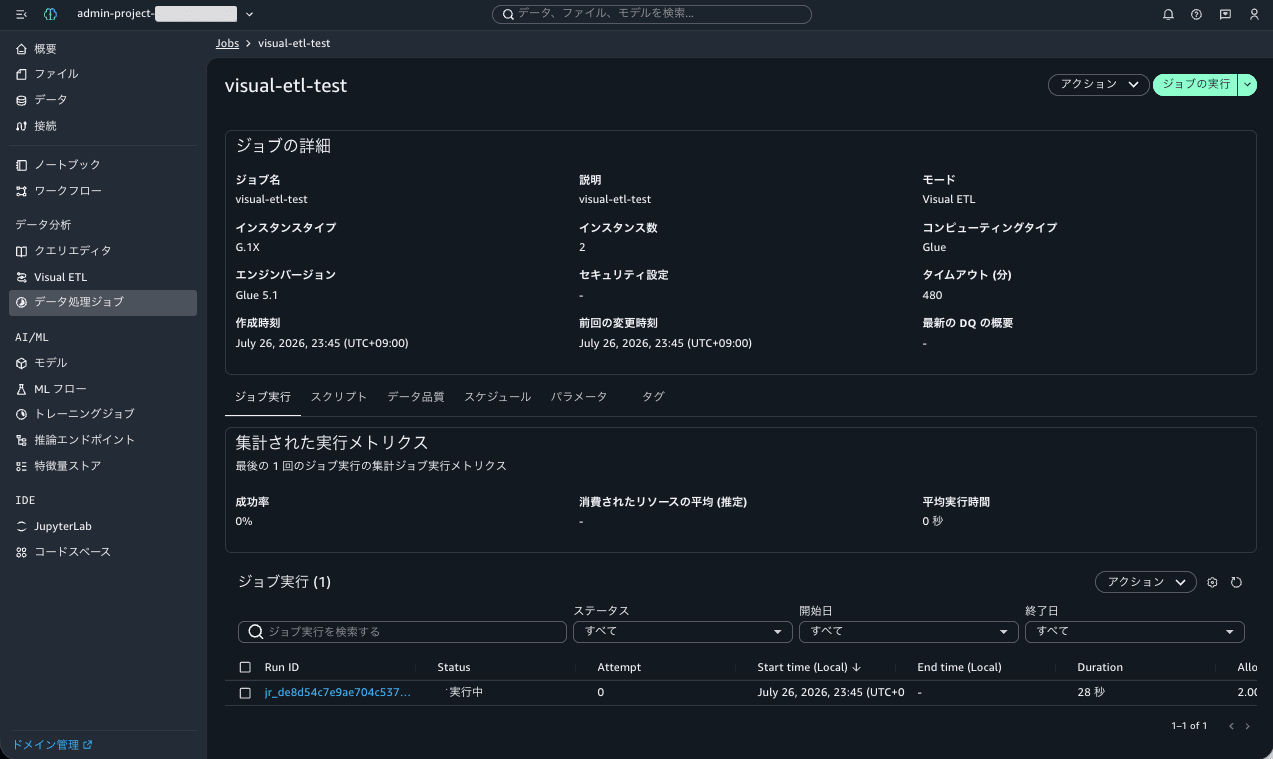
Task: Open the user profile icon
Action: (1254, 15)
